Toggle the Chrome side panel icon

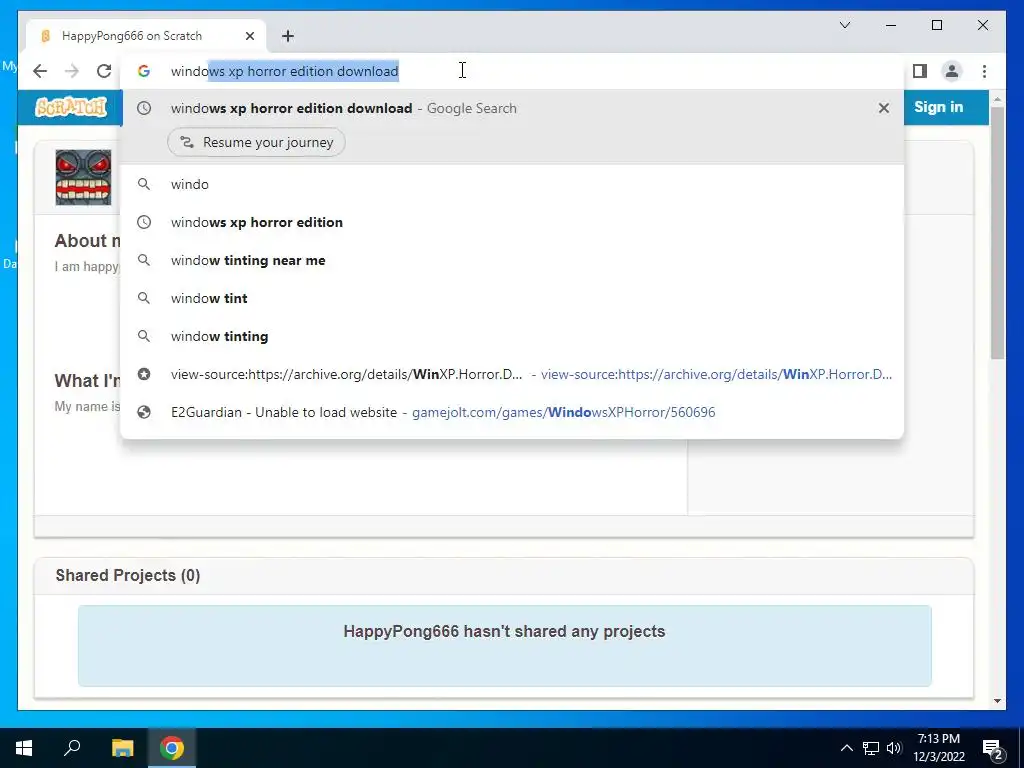click(x=920, y=71)
